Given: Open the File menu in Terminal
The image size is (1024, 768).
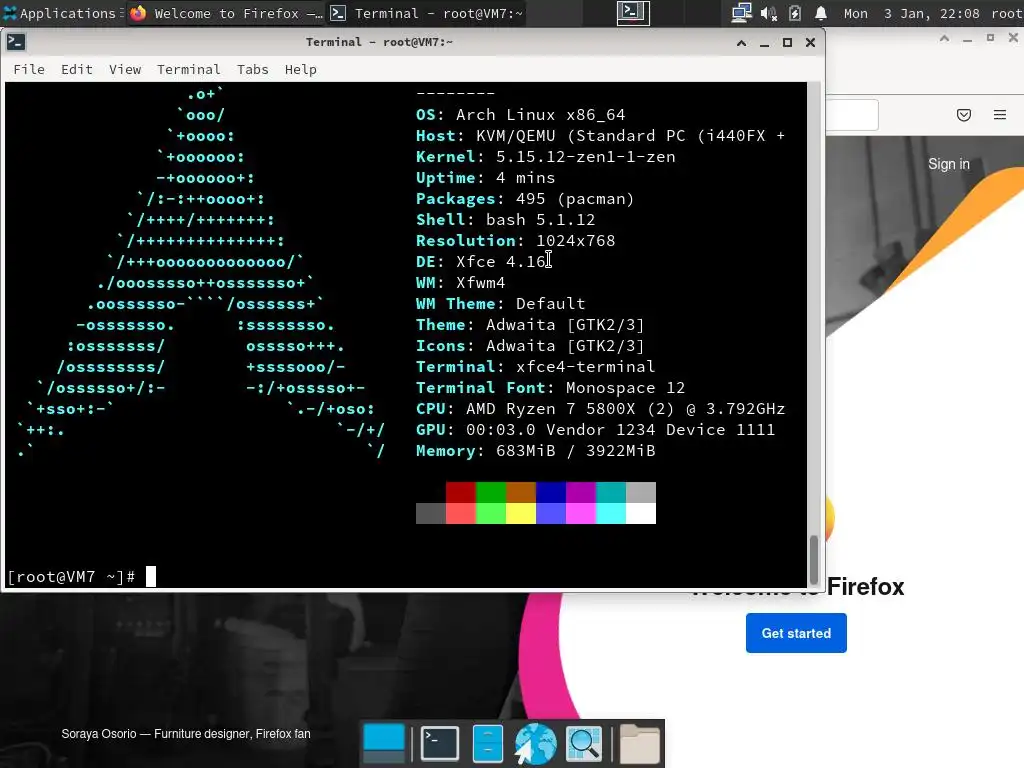Looking at the screenshot, I should point(29,69).
